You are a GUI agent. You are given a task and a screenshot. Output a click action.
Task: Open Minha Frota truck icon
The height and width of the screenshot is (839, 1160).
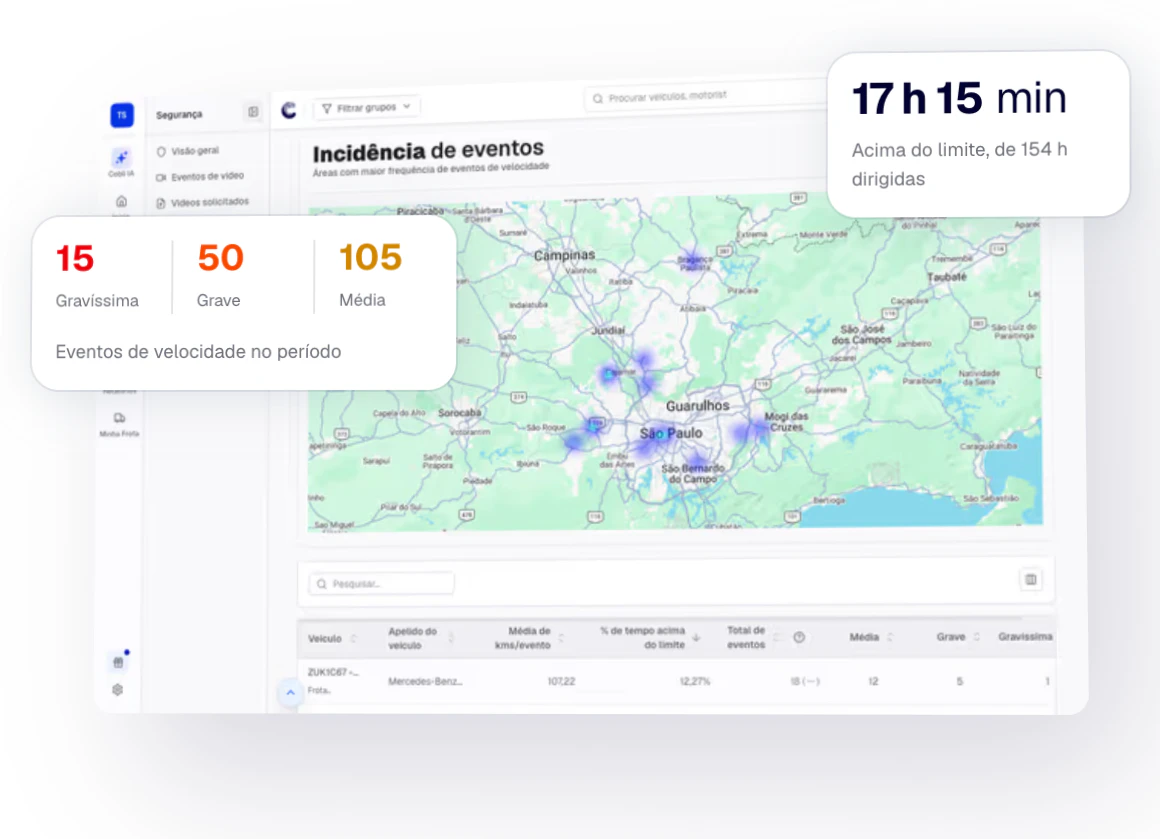pos(119,418)
